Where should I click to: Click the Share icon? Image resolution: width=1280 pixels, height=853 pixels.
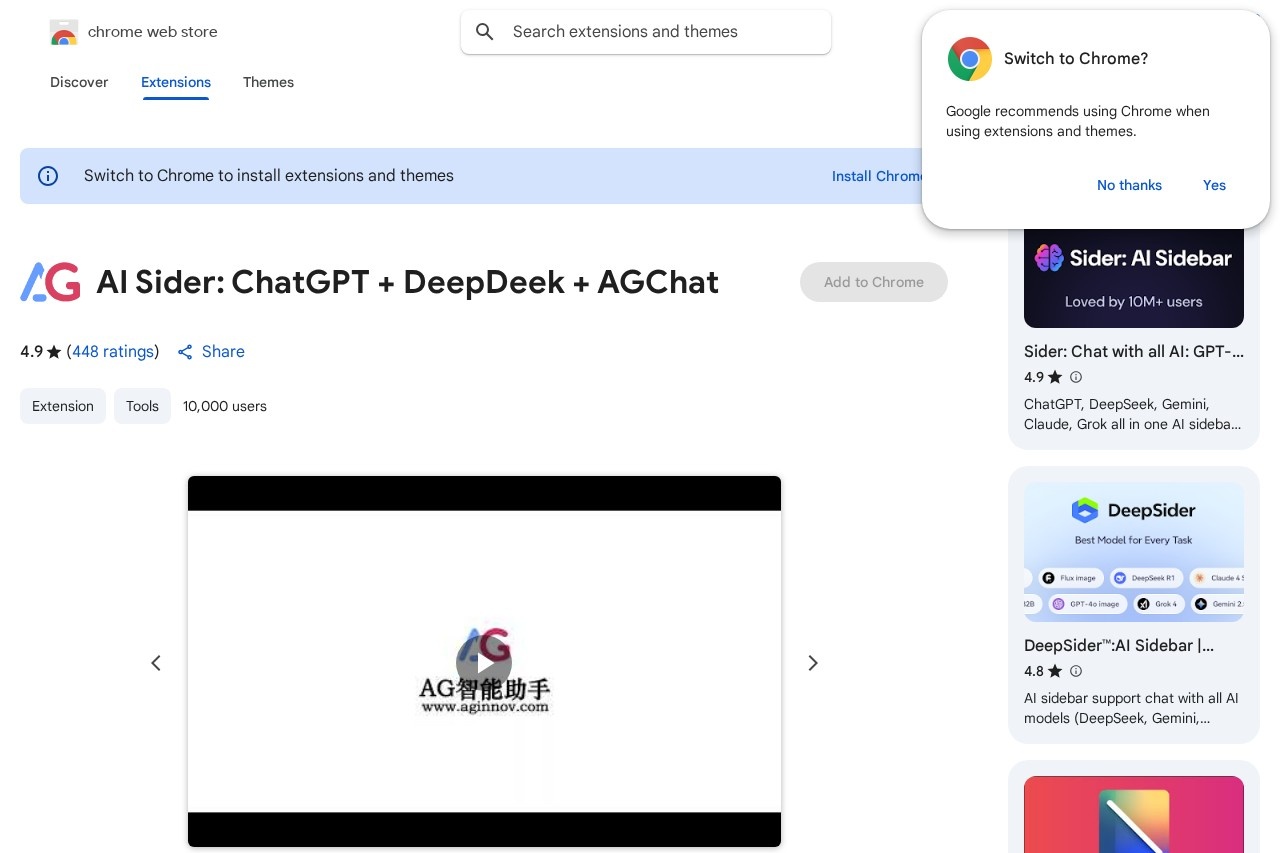click(x=185, y=352)
